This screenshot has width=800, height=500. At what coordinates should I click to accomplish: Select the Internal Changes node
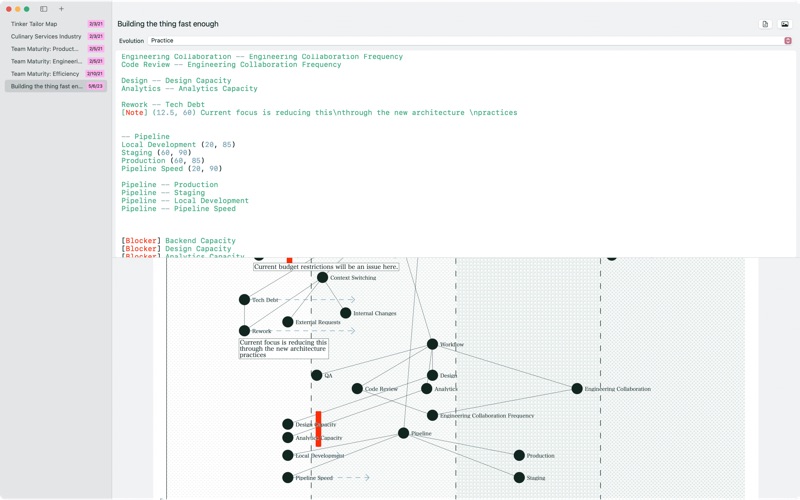pyautogui.click(x=345, y=313)
